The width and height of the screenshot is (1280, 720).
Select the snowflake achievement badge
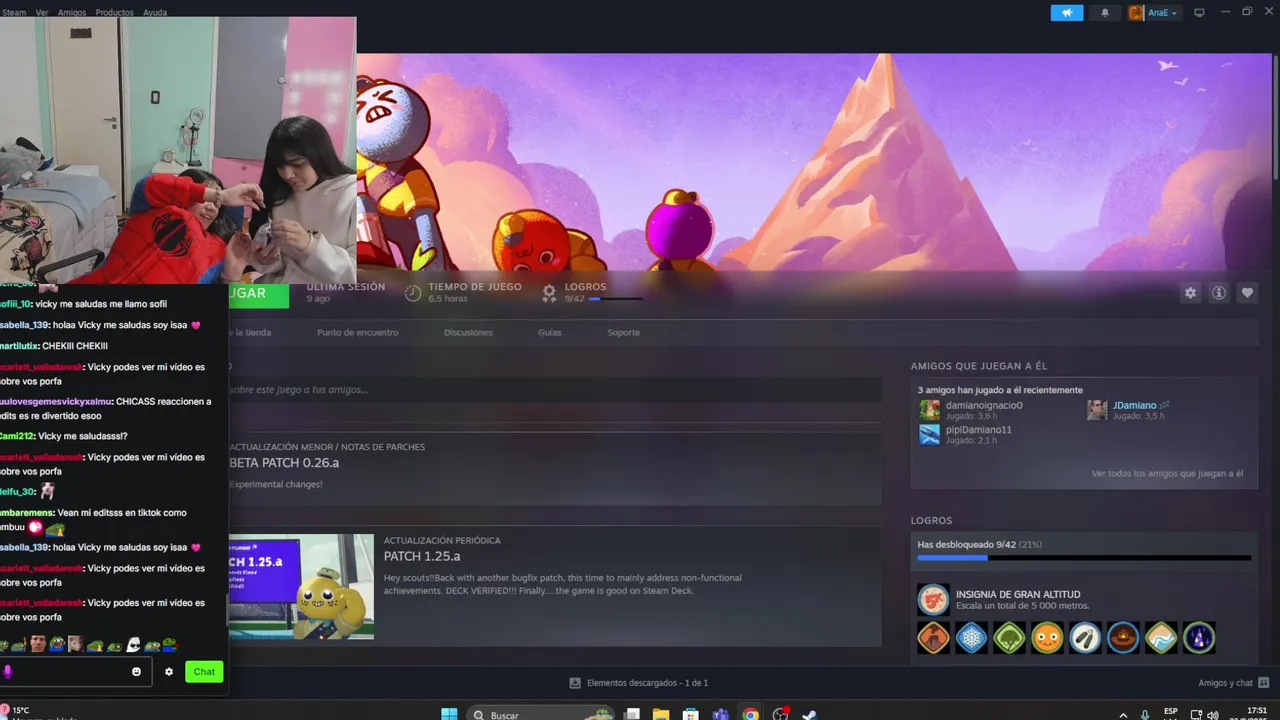tap(971, 637)
